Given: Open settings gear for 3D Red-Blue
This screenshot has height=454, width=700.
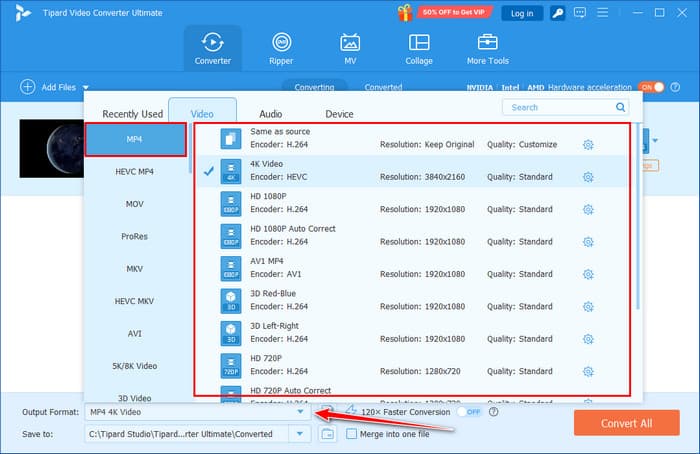Looking at the screenshot, I should [x=588, y=307].
